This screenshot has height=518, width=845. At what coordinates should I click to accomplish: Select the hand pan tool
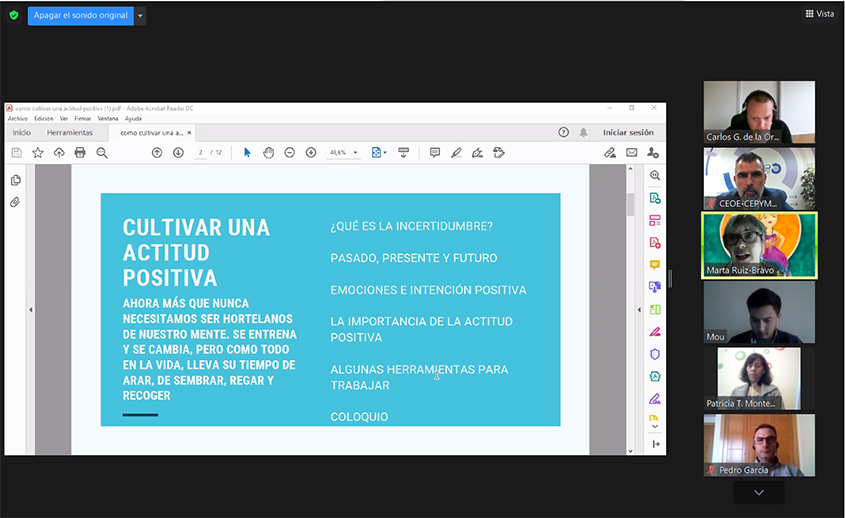click(x=268, y=153)
